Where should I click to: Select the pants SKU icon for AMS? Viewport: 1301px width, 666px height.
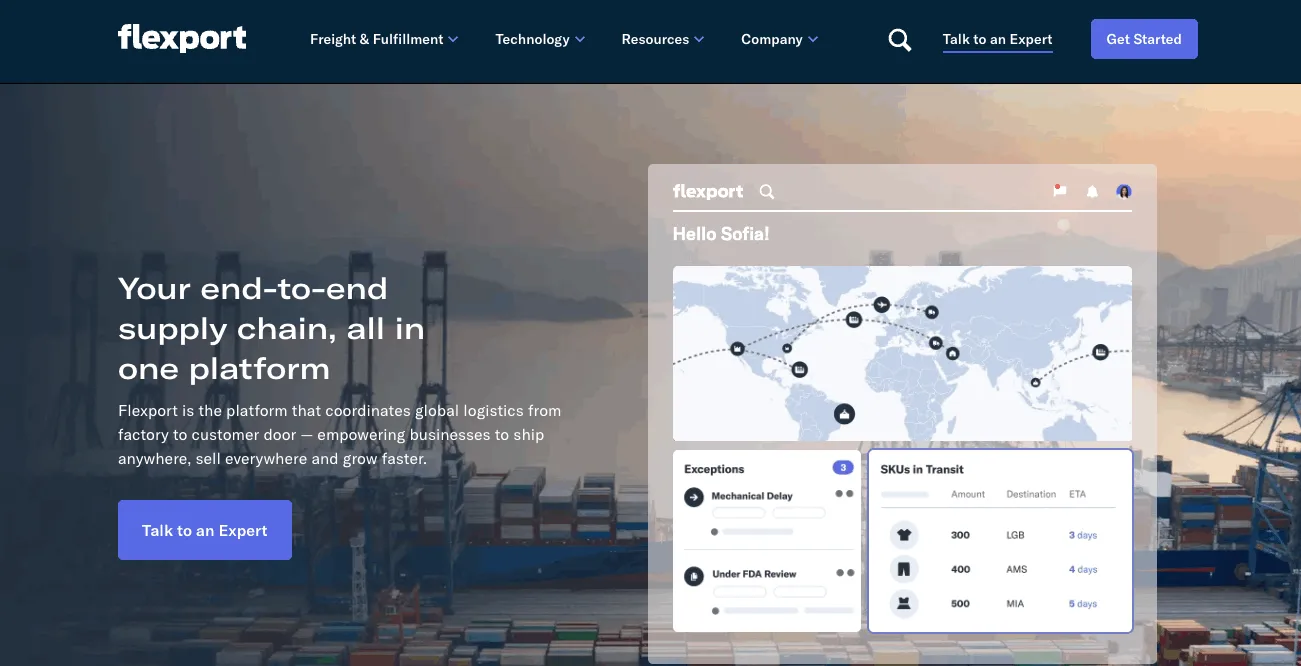[x=904, y=569]
